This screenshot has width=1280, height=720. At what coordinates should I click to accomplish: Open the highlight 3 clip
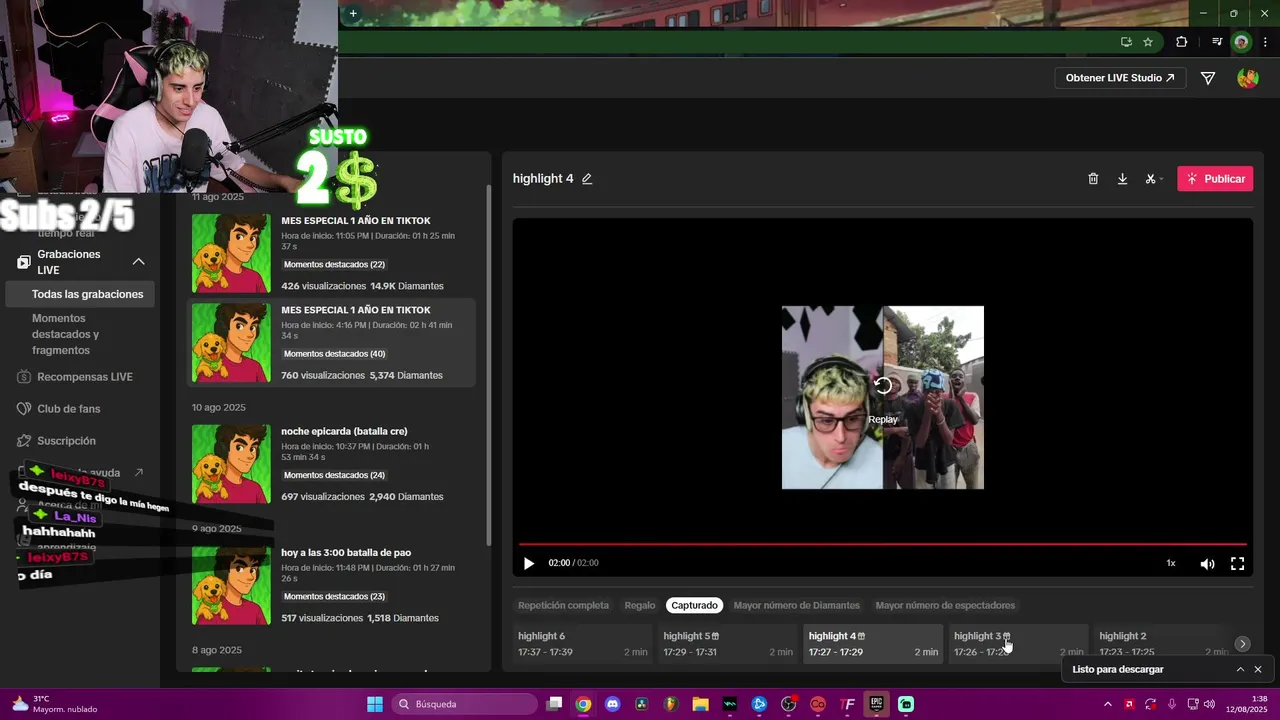tap(1018, 643)
